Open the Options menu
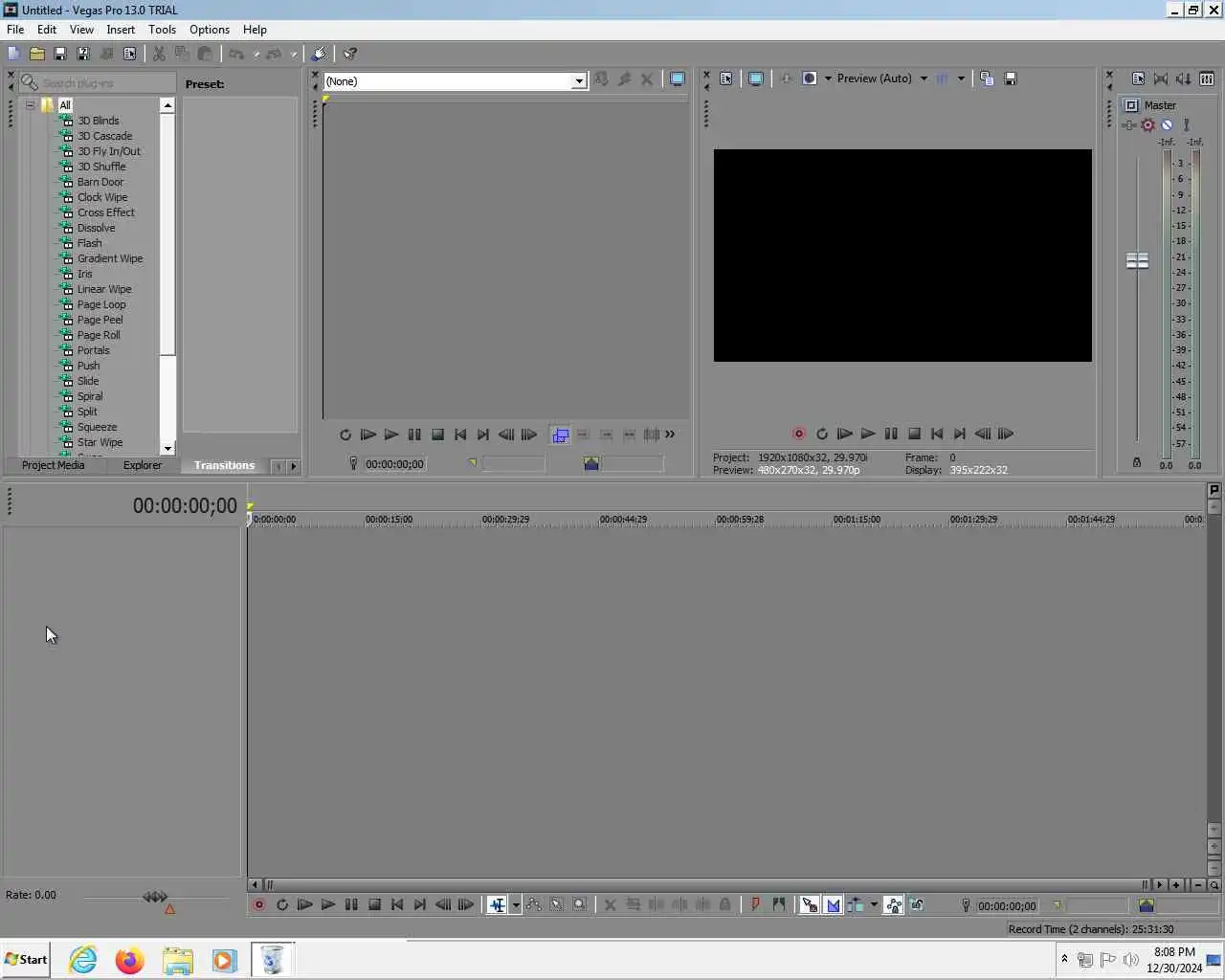This screenshot has height=980, width=1225. tap(210, 30)
